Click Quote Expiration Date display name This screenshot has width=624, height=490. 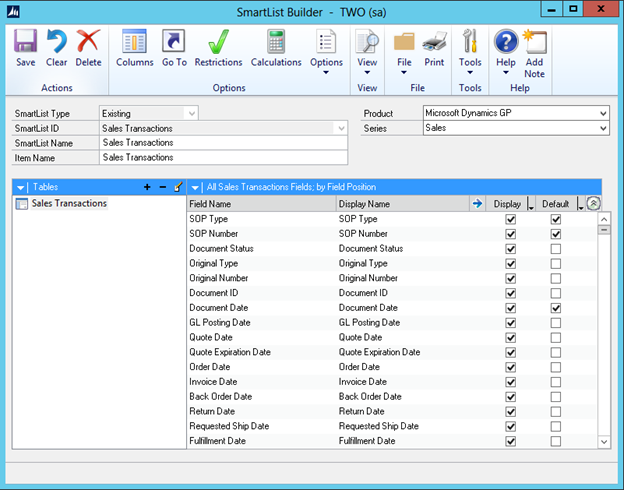tap(379, 352)
